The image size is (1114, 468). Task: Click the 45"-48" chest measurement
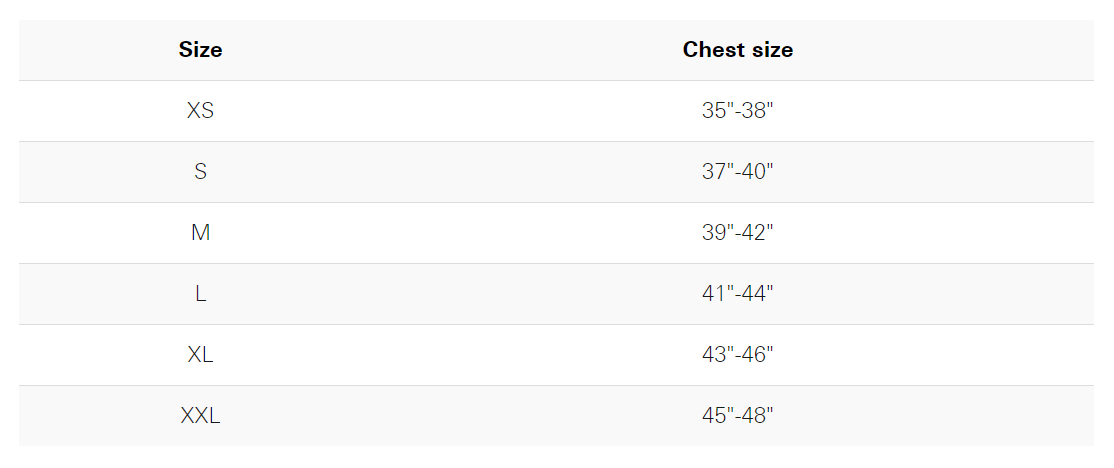[x=737, y=416]
